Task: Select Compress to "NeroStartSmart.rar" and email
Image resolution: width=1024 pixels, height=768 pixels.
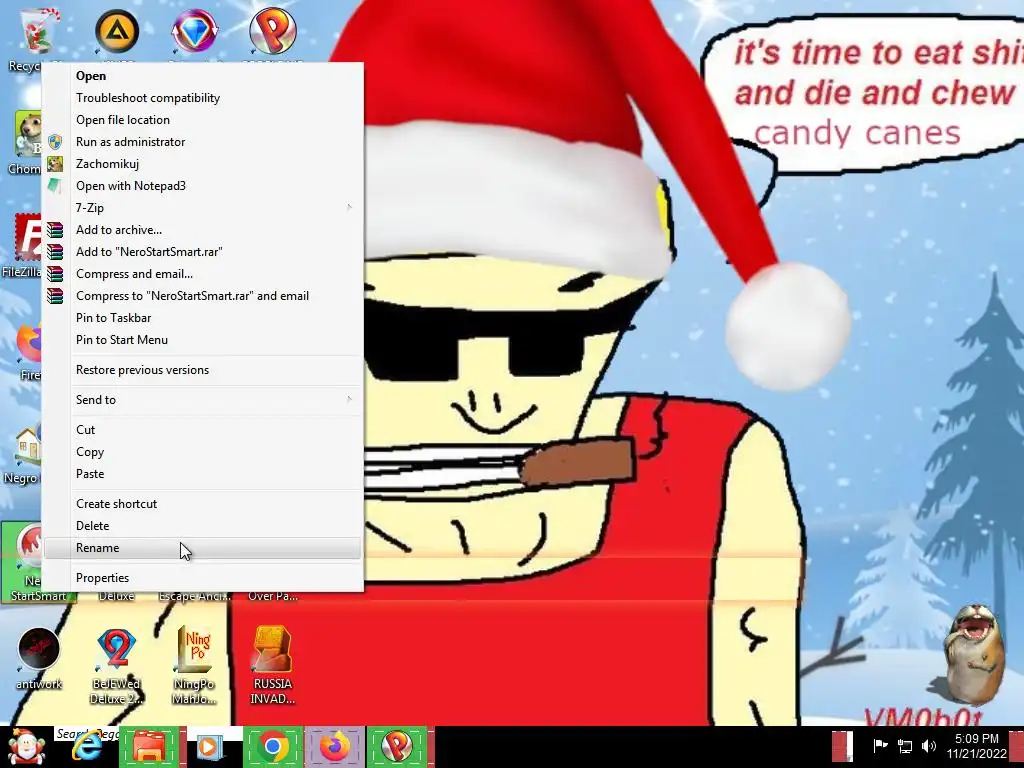Action: click(202, 296)
